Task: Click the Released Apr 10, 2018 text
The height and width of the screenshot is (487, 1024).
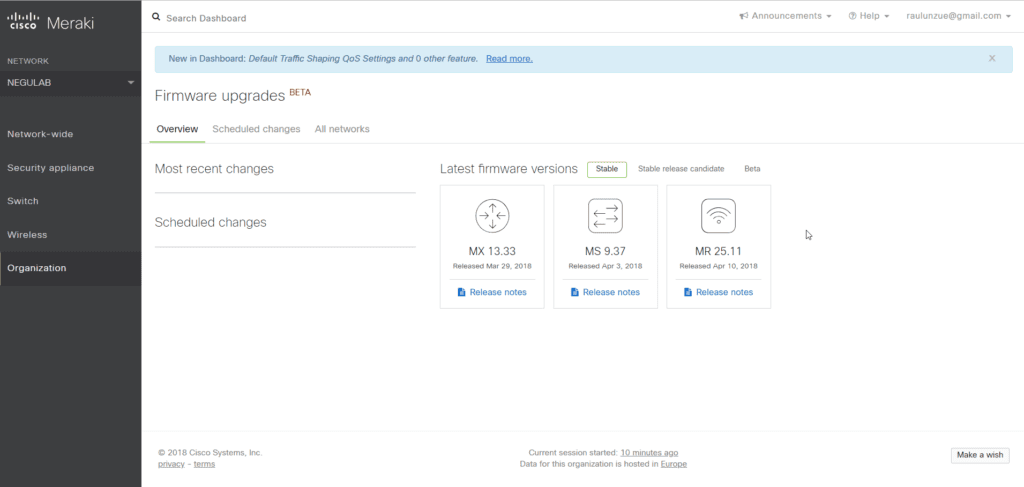Action: pos(718,266)
